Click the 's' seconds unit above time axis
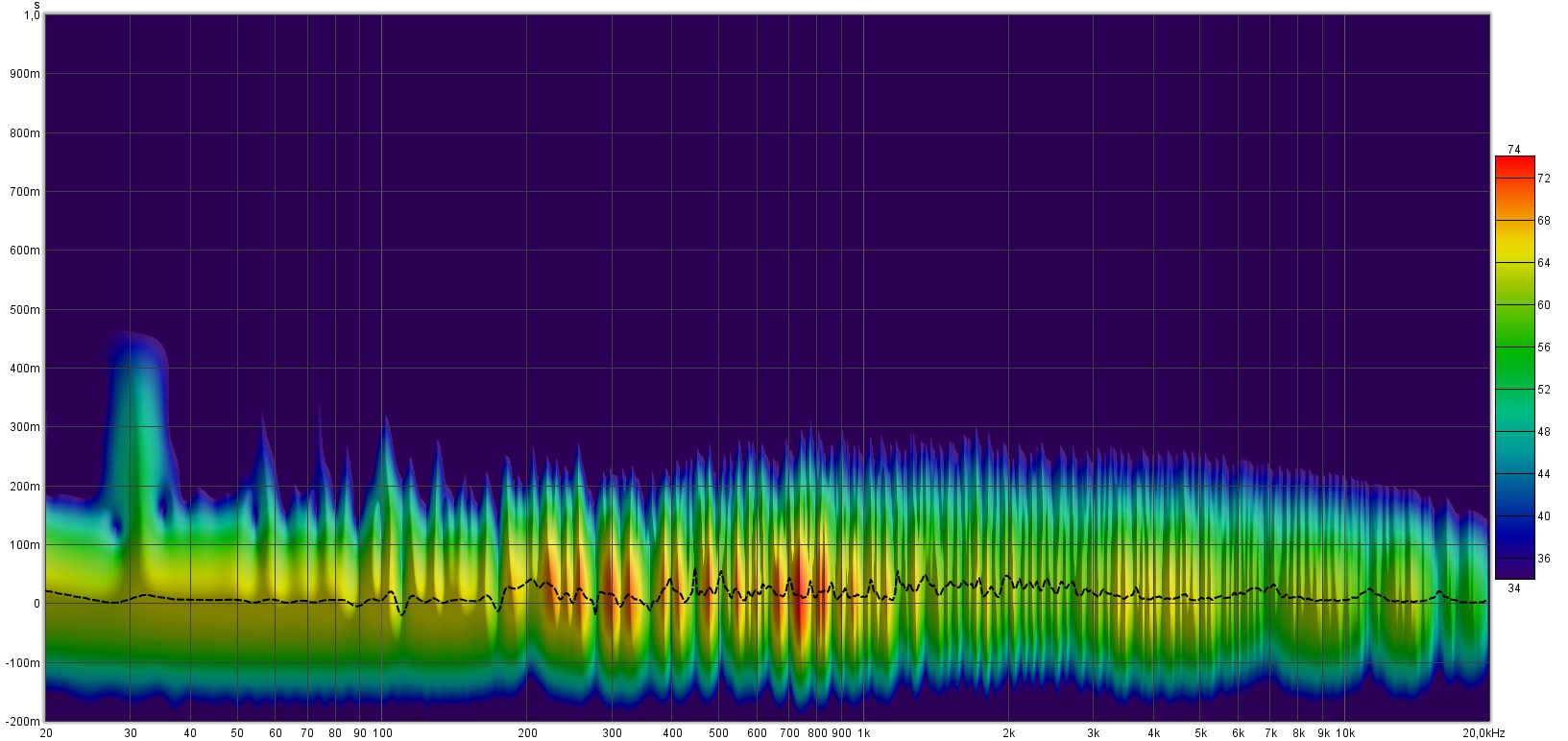 point(36,5)
